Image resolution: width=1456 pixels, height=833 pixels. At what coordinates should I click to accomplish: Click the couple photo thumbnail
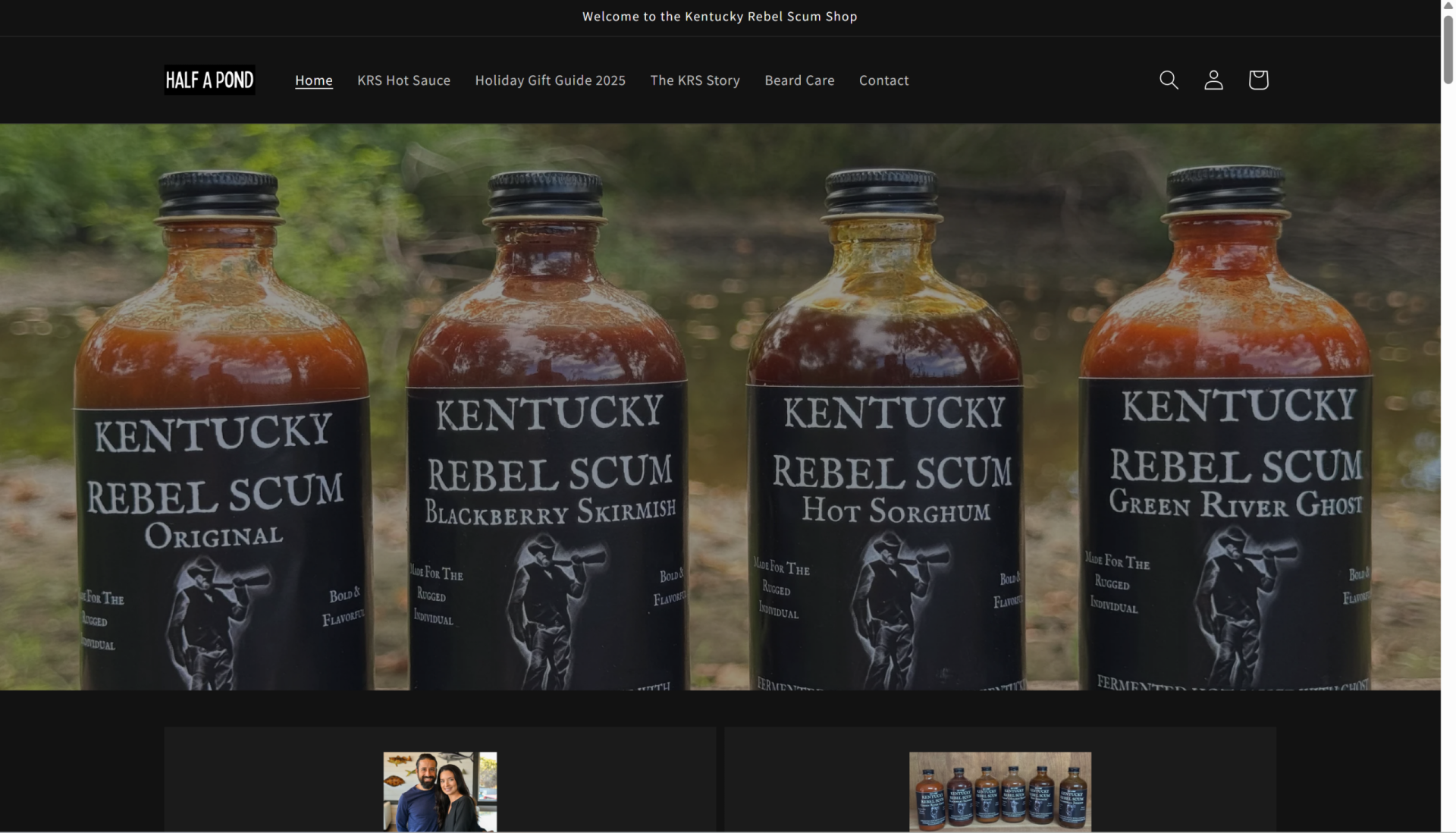[x=440, y=791]
